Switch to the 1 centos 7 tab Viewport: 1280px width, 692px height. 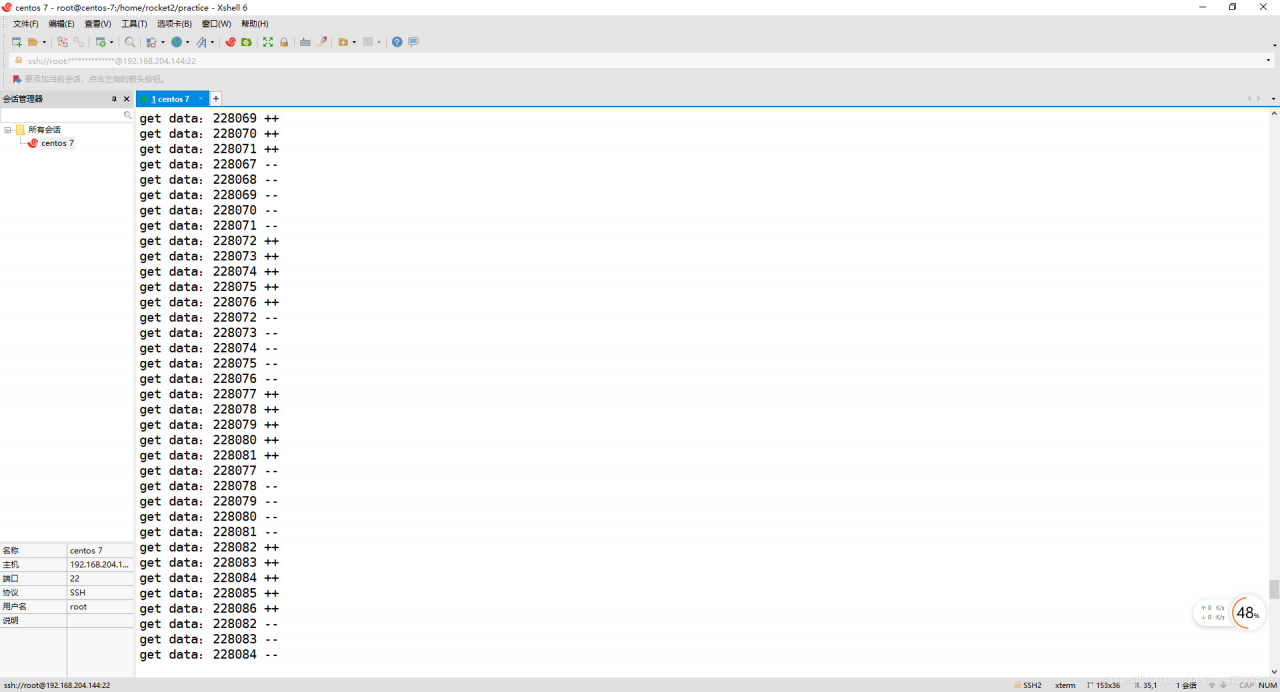(170, 98)
